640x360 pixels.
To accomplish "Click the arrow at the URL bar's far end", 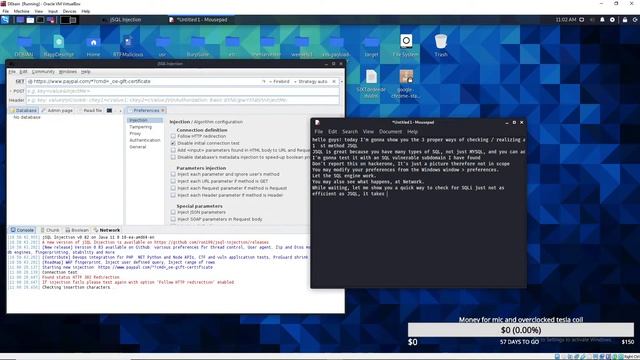I will tap(342, 82).
